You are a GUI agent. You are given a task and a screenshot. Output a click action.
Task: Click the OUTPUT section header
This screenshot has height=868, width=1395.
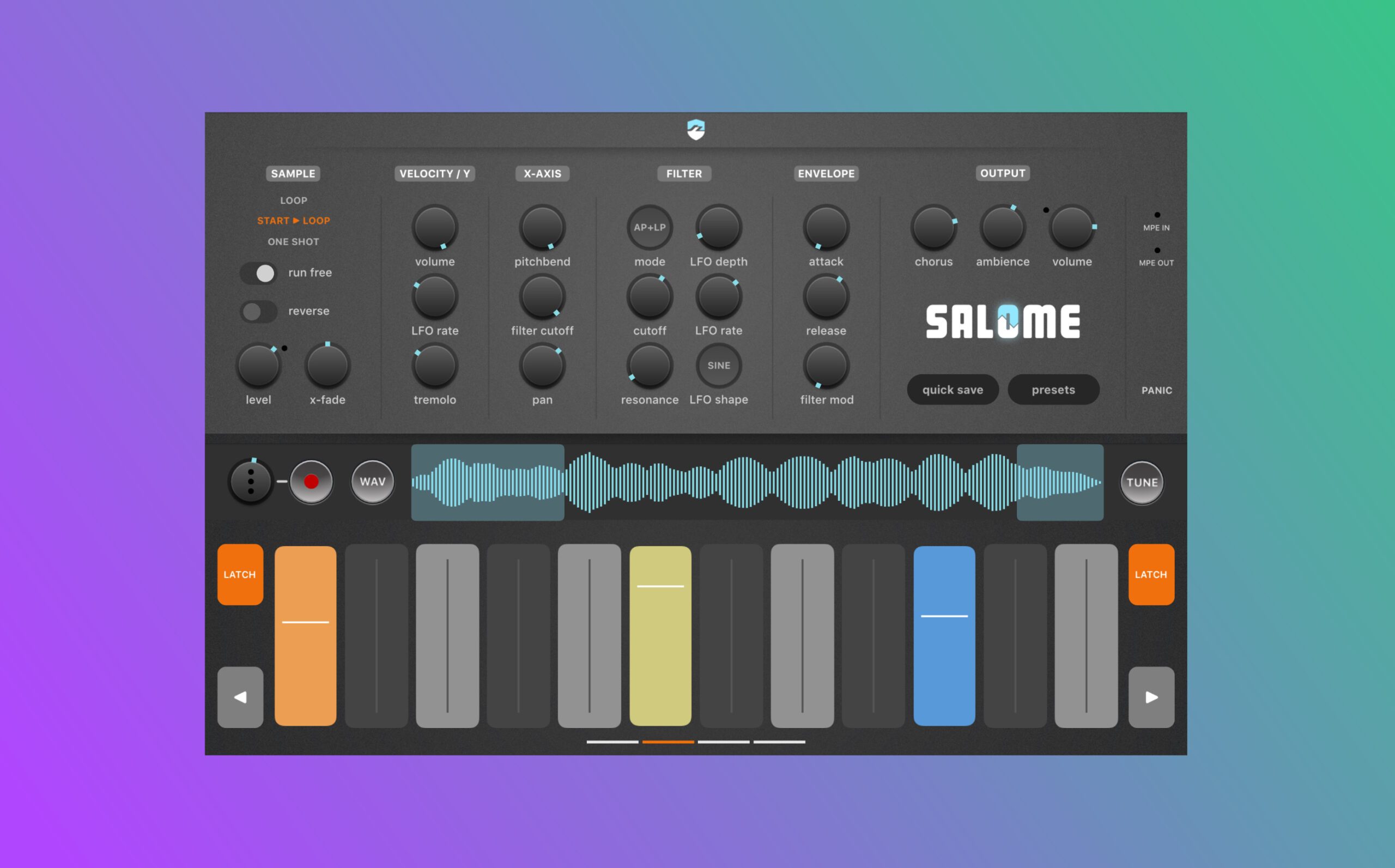click(1002, 173)
